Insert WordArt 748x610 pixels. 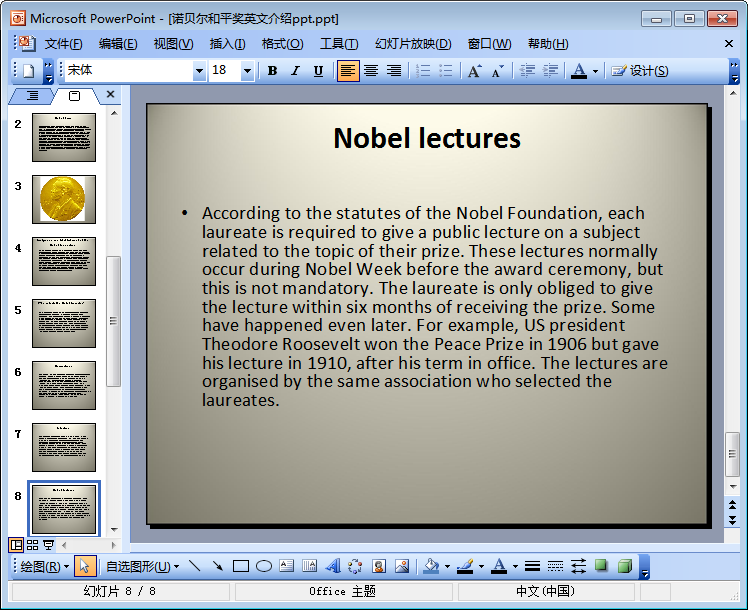pyautogui.click(x=332, y=566)
